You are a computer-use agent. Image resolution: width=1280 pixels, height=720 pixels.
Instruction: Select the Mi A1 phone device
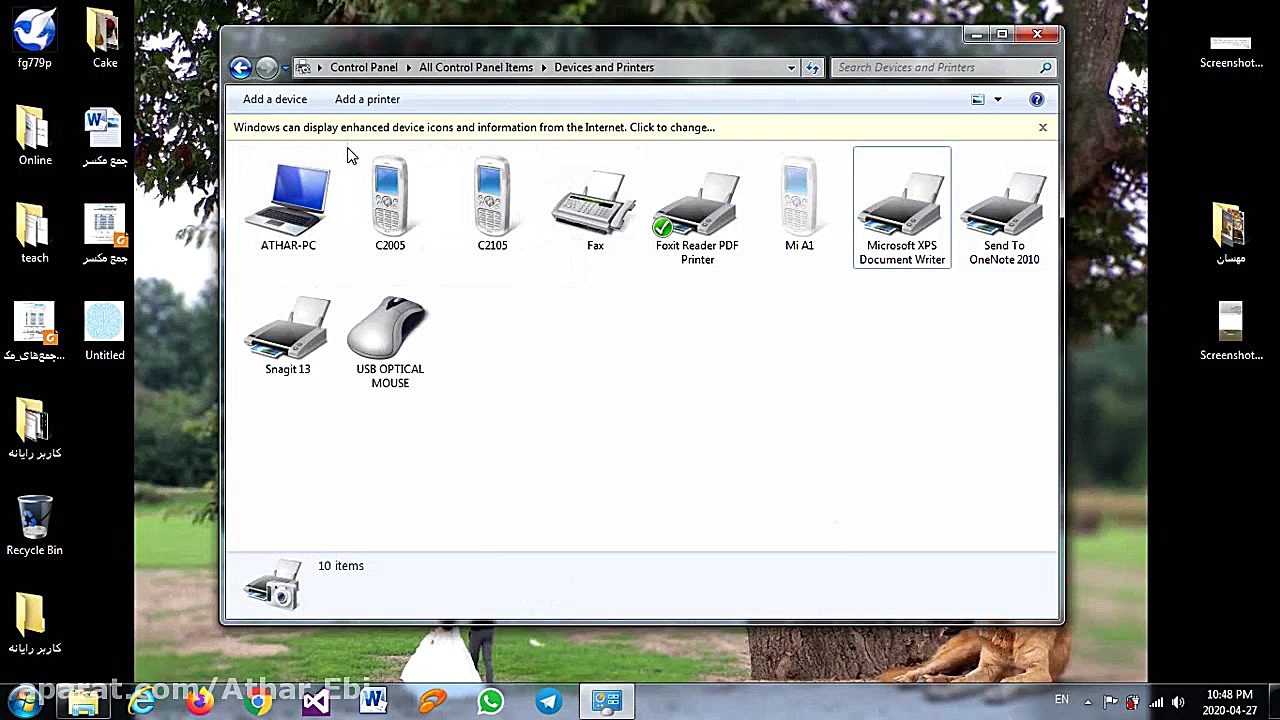point(799,206)
